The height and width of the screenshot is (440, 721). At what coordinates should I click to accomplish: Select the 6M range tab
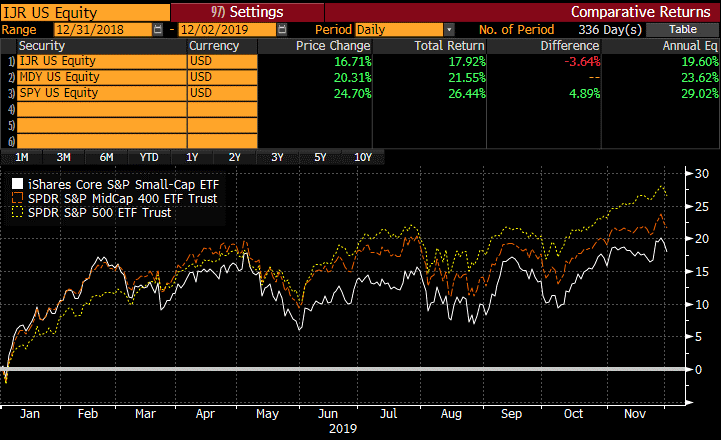pyautogui.click(x=106, y=158)
